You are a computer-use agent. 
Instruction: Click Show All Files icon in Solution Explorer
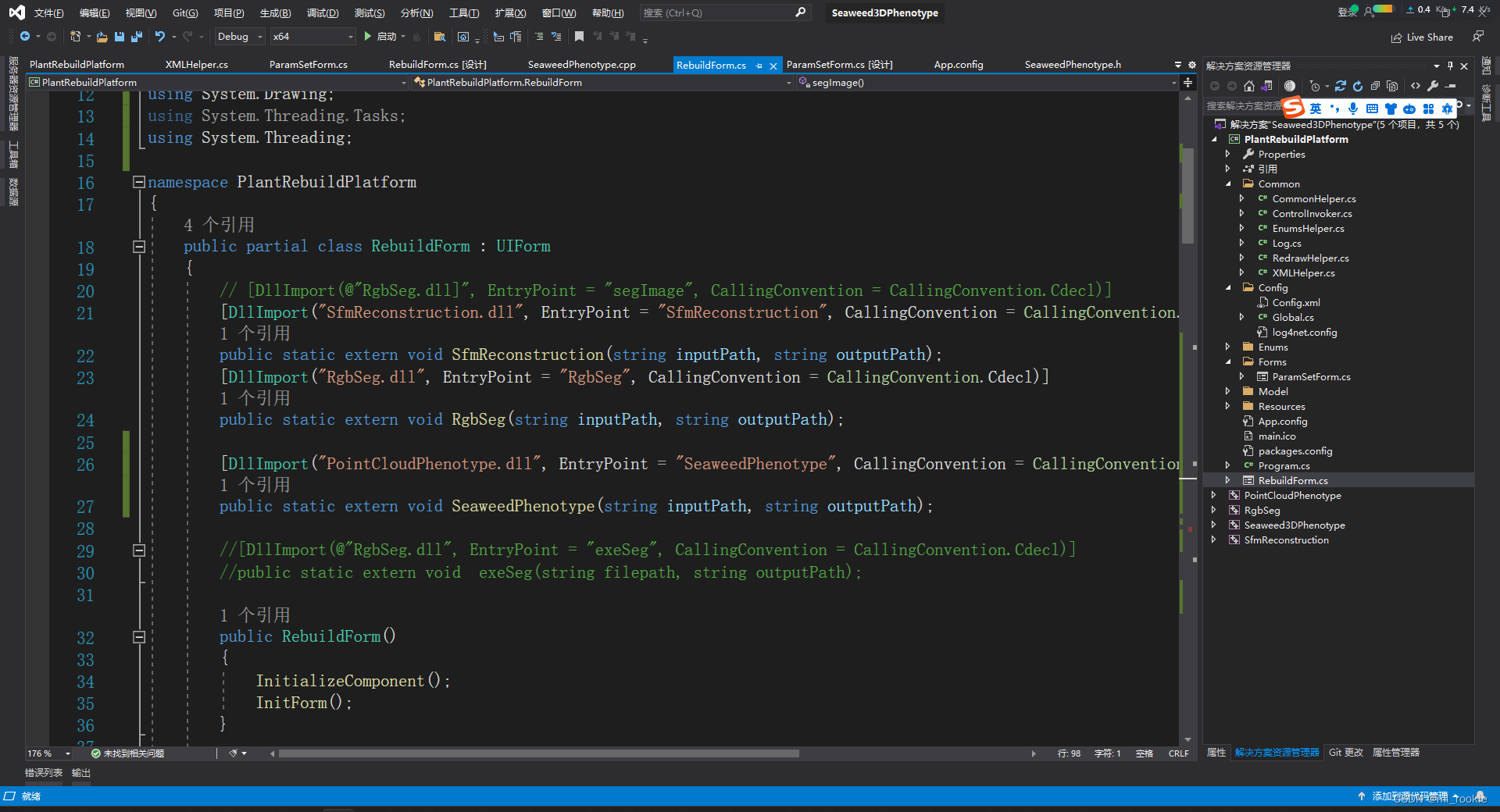coord(1392,86)
